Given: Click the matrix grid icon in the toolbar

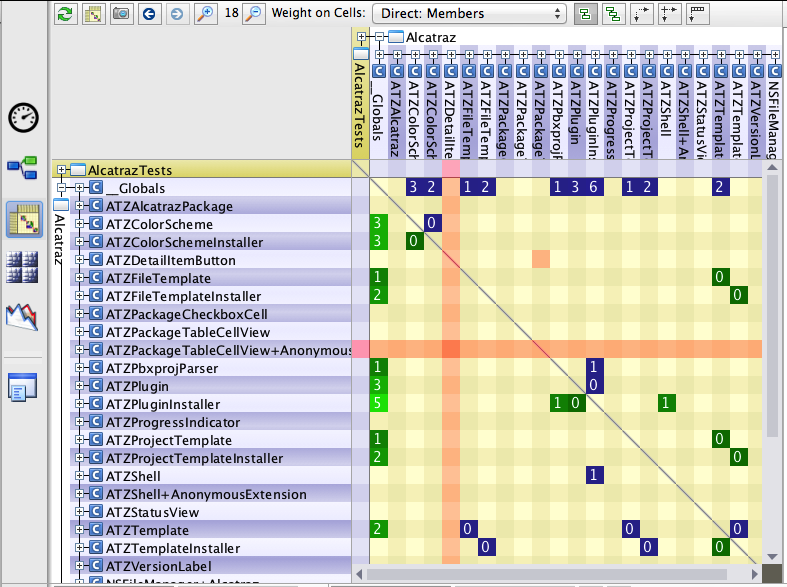Looking at the screenshot, I should (x=93, y=13).
